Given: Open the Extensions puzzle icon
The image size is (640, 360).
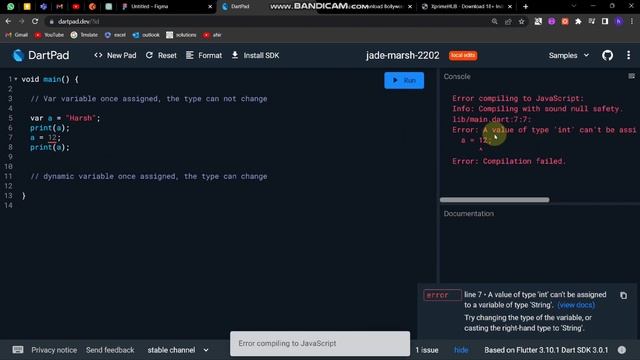Looking at the screenshot, I should coord(578,21).
